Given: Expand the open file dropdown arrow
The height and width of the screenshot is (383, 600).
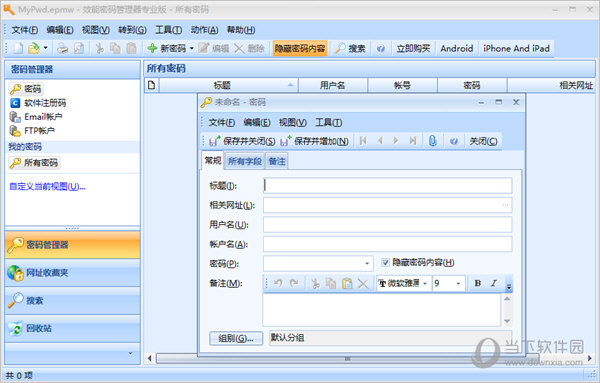Looking at the screenshot, I should pos(46,48).
